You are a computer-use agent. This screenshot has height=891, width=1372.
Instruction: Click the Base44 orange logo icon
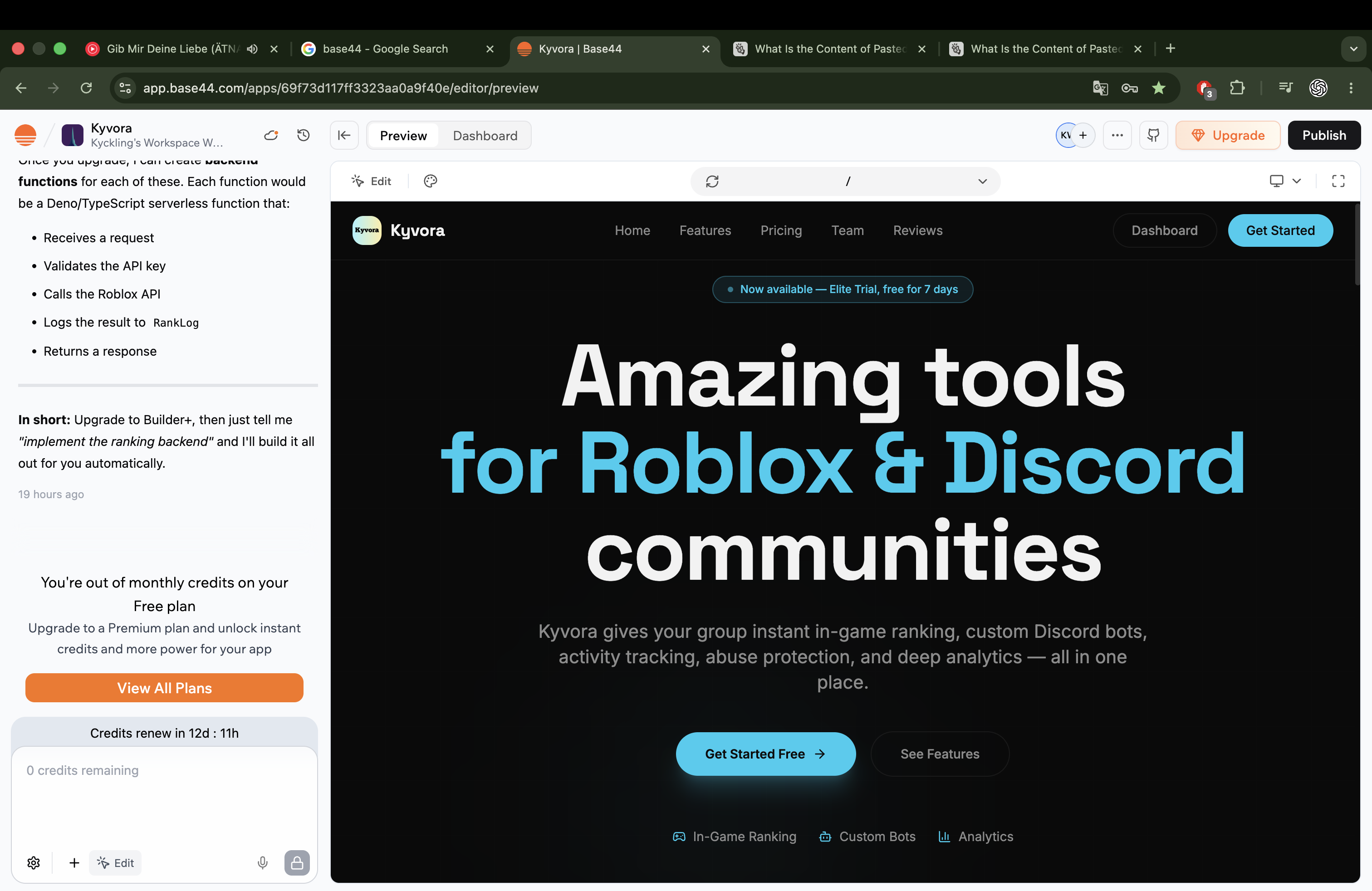(25, 135)
